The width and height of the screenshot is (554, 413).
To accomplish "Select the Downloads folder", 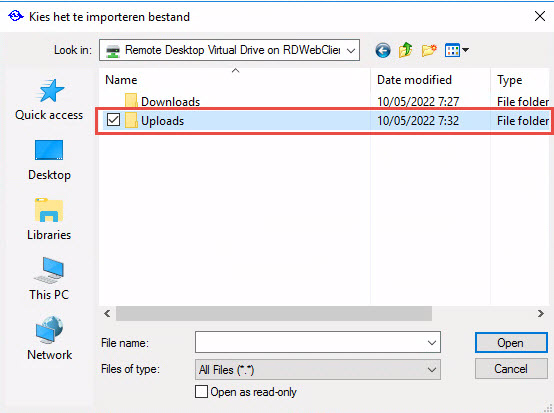I will click(x=170, y=102).
